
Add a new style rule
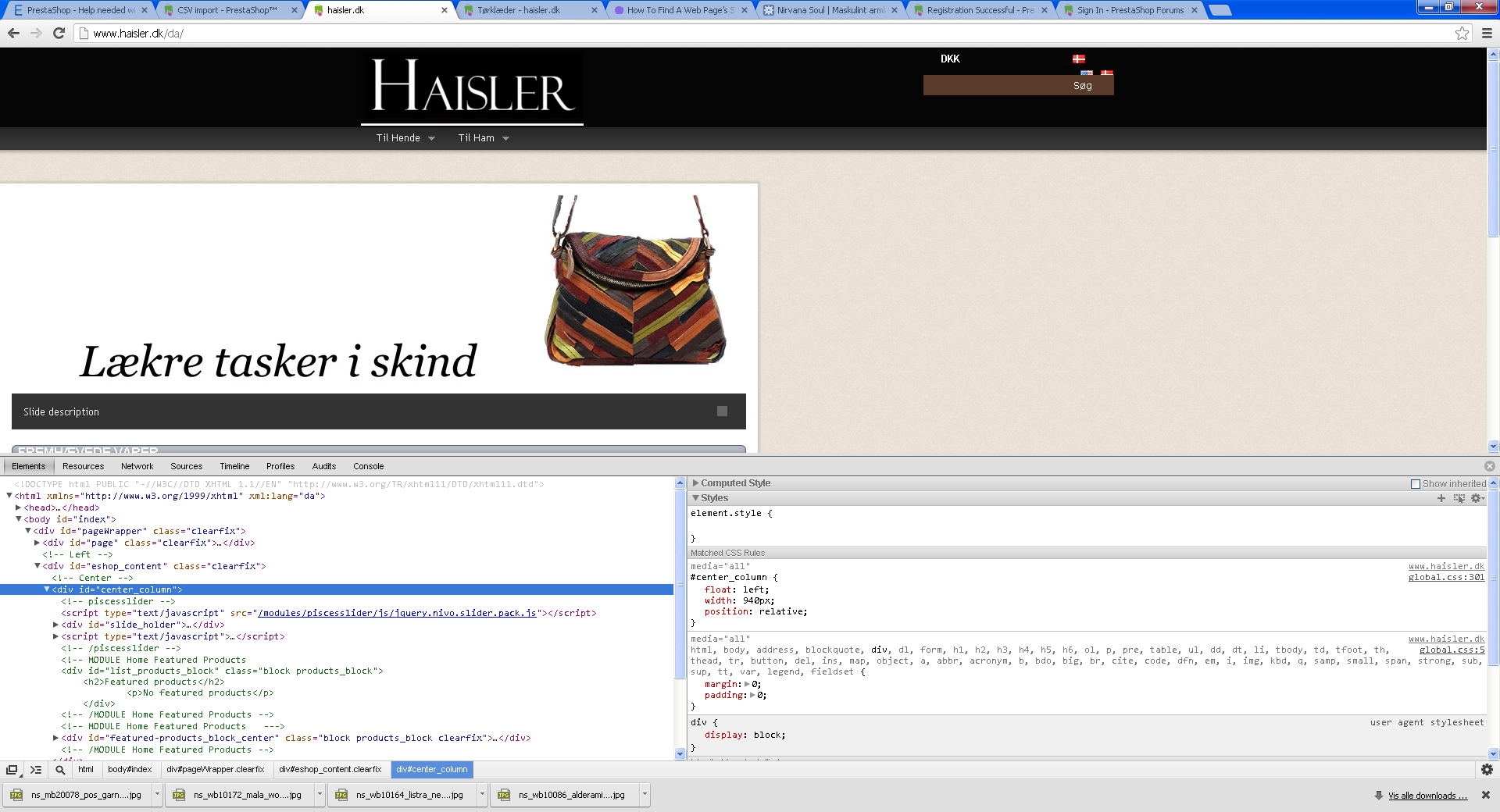[x=1441, y=498]
